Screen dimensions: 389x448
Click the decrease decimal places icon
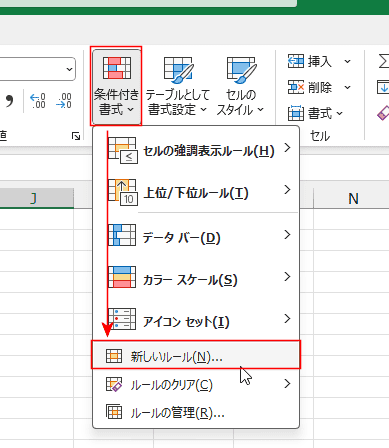click(x=63, y=100)
